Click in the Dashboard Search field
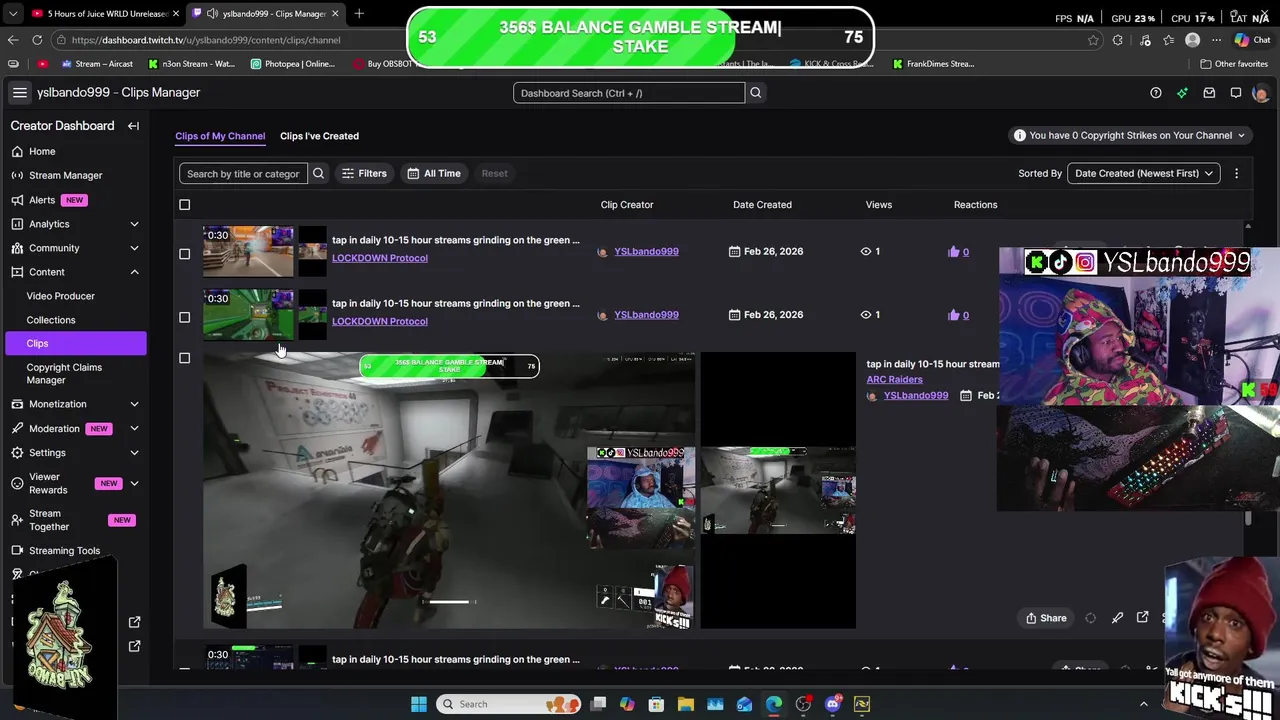1280x720 pixels. pyautogui.click(x=629, y=93)
